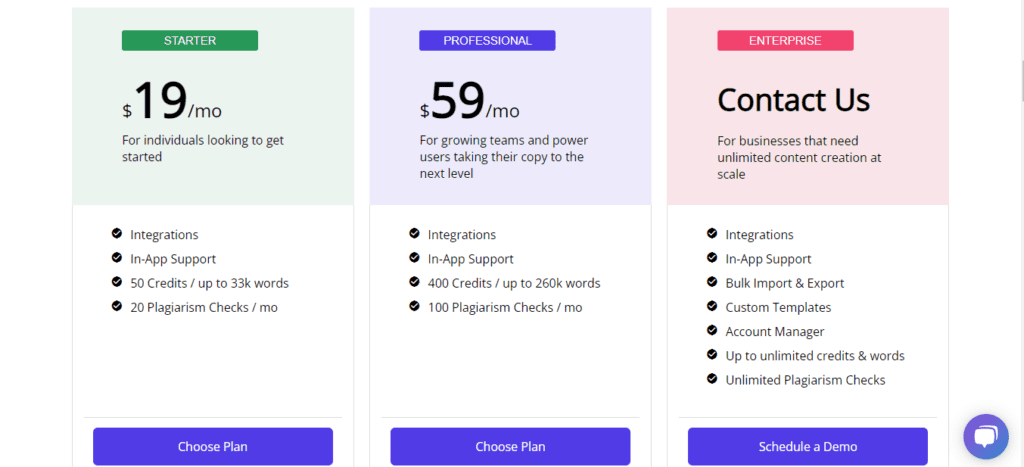Viewport: 1024px width, 467px height.
Task: Click checkmark icon next to Unlimited Plagiarism Checks
Action: pyautogui.click(x=712, y=379)
